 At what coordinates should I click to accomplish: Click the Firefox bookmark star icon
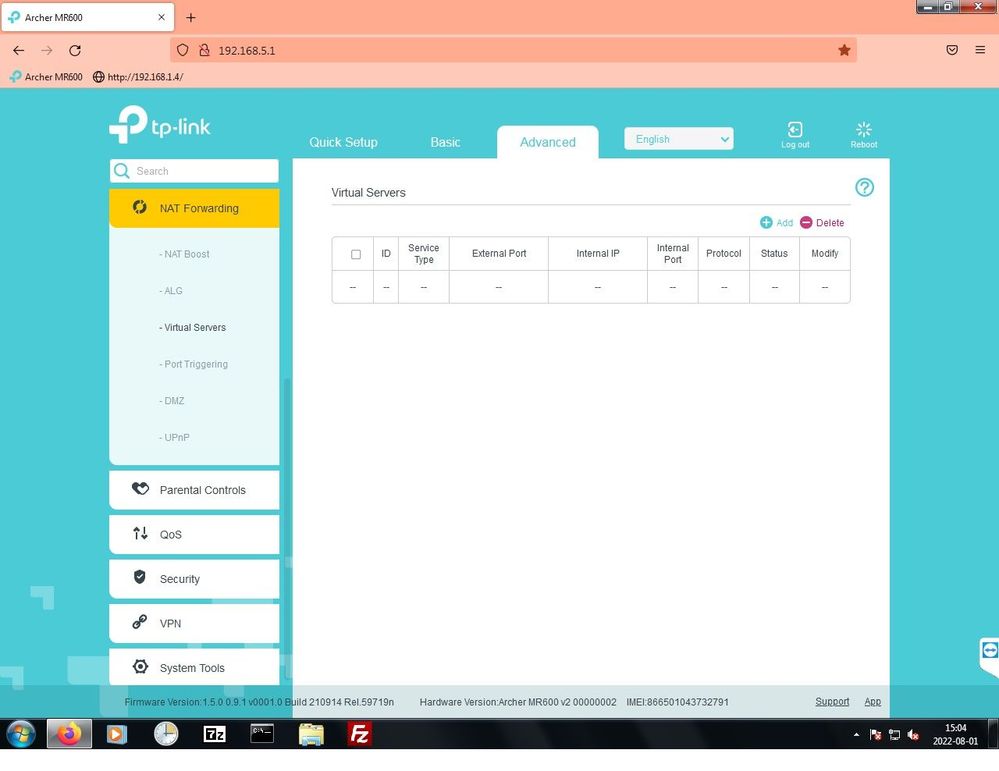click(x=844, y=50)
